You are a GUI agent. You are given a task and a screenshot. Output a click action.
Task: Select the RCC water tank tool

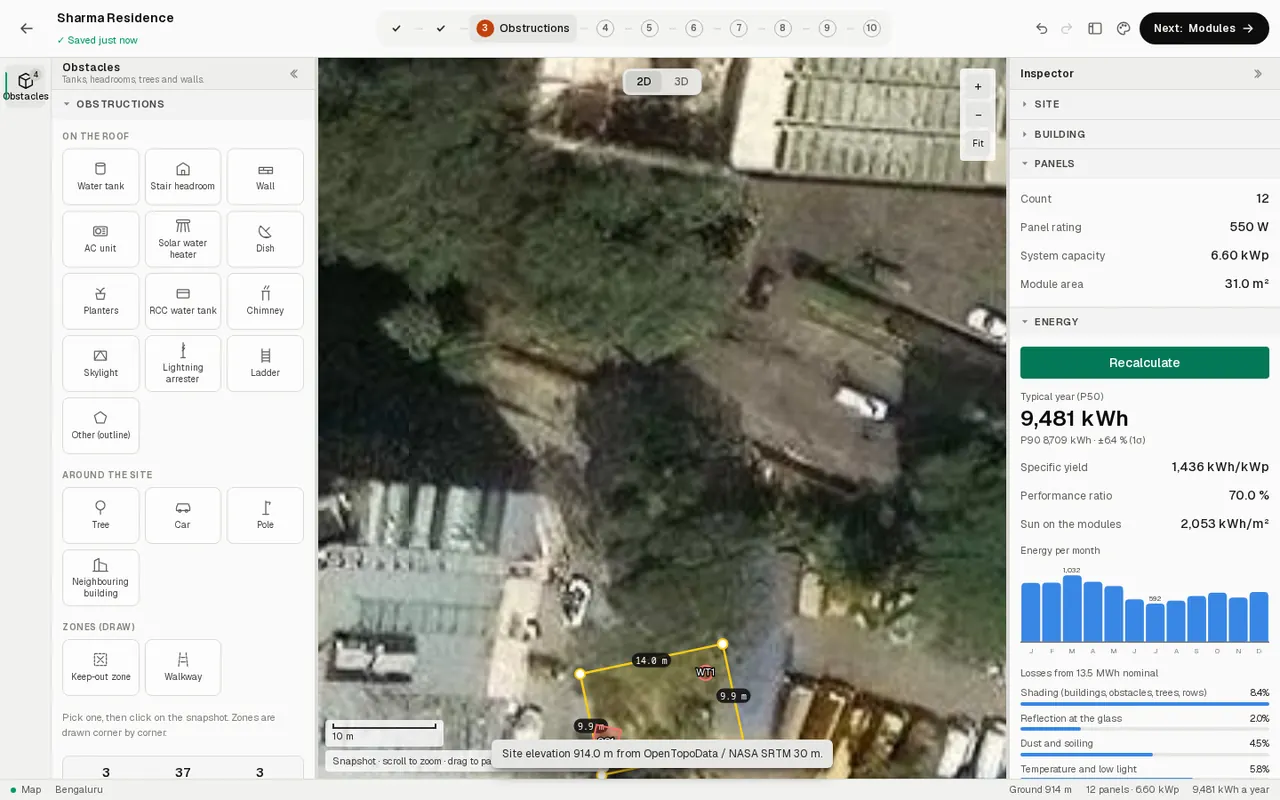pyautogui.click(x=183, y=301)
